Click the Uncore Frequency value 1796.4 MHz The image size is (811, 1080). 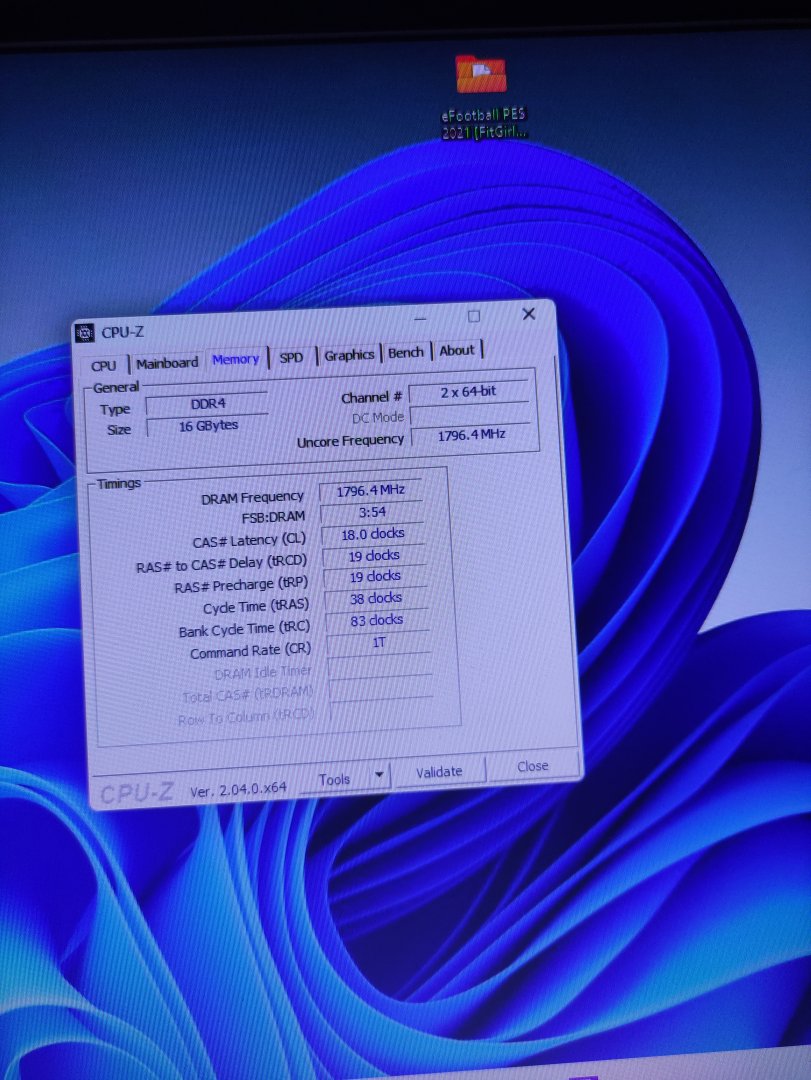pyautogui.click(x=471, y=435)
